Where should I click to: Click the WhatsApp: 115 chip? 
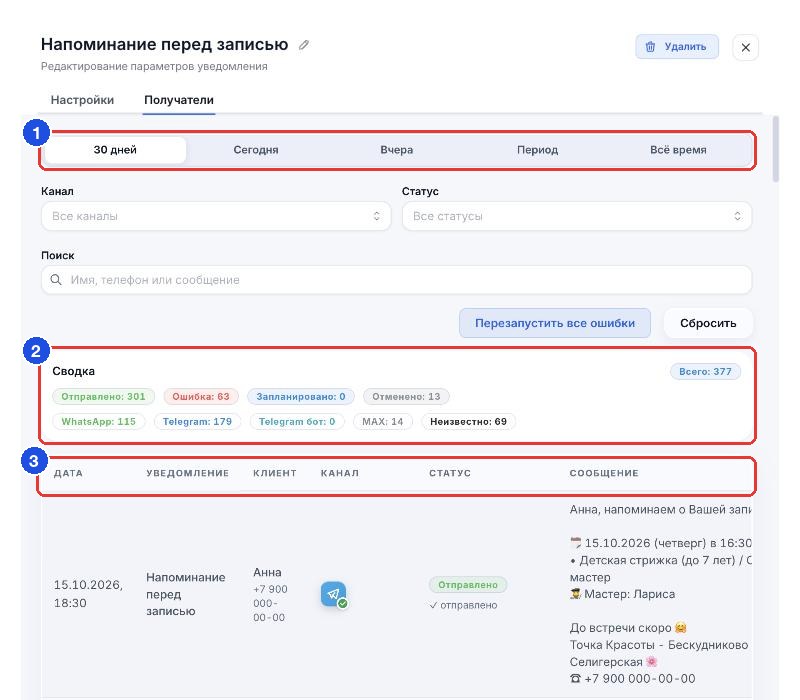98,421
